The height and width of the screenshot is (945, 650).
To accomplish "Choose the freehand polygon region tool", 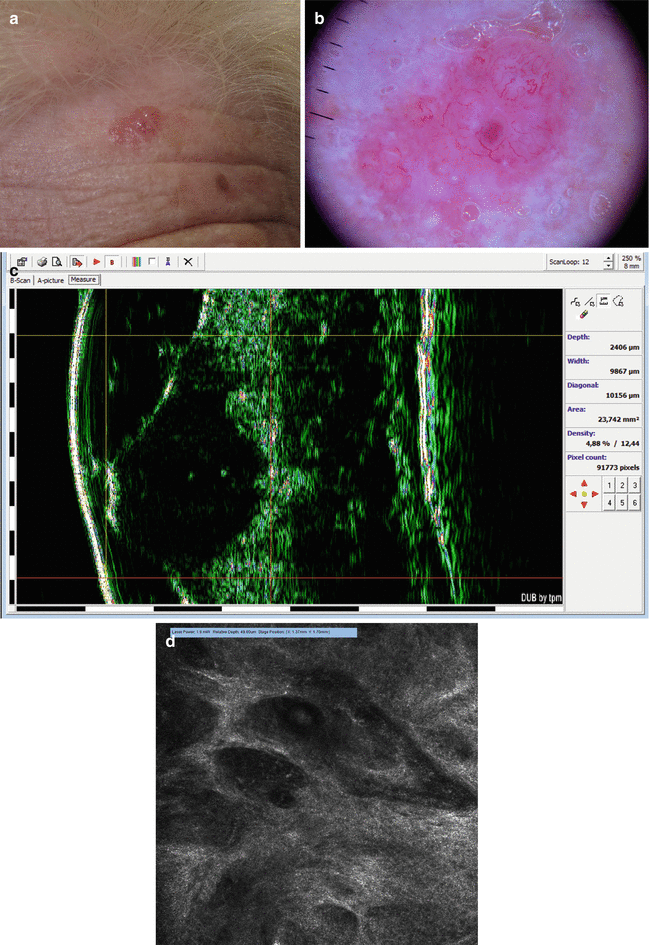I will 619,299.
